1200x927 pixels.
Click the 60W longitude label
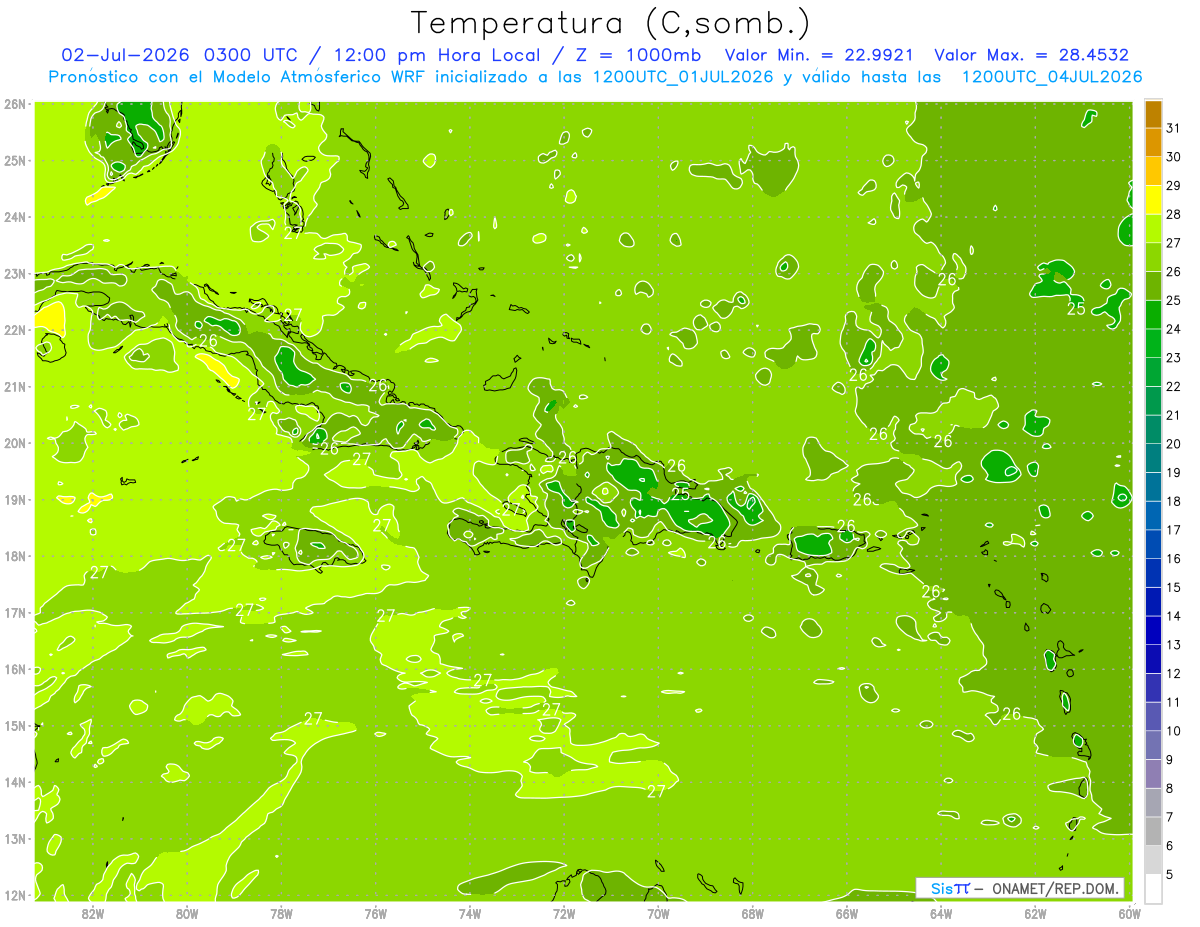[x=1129, y=912]
